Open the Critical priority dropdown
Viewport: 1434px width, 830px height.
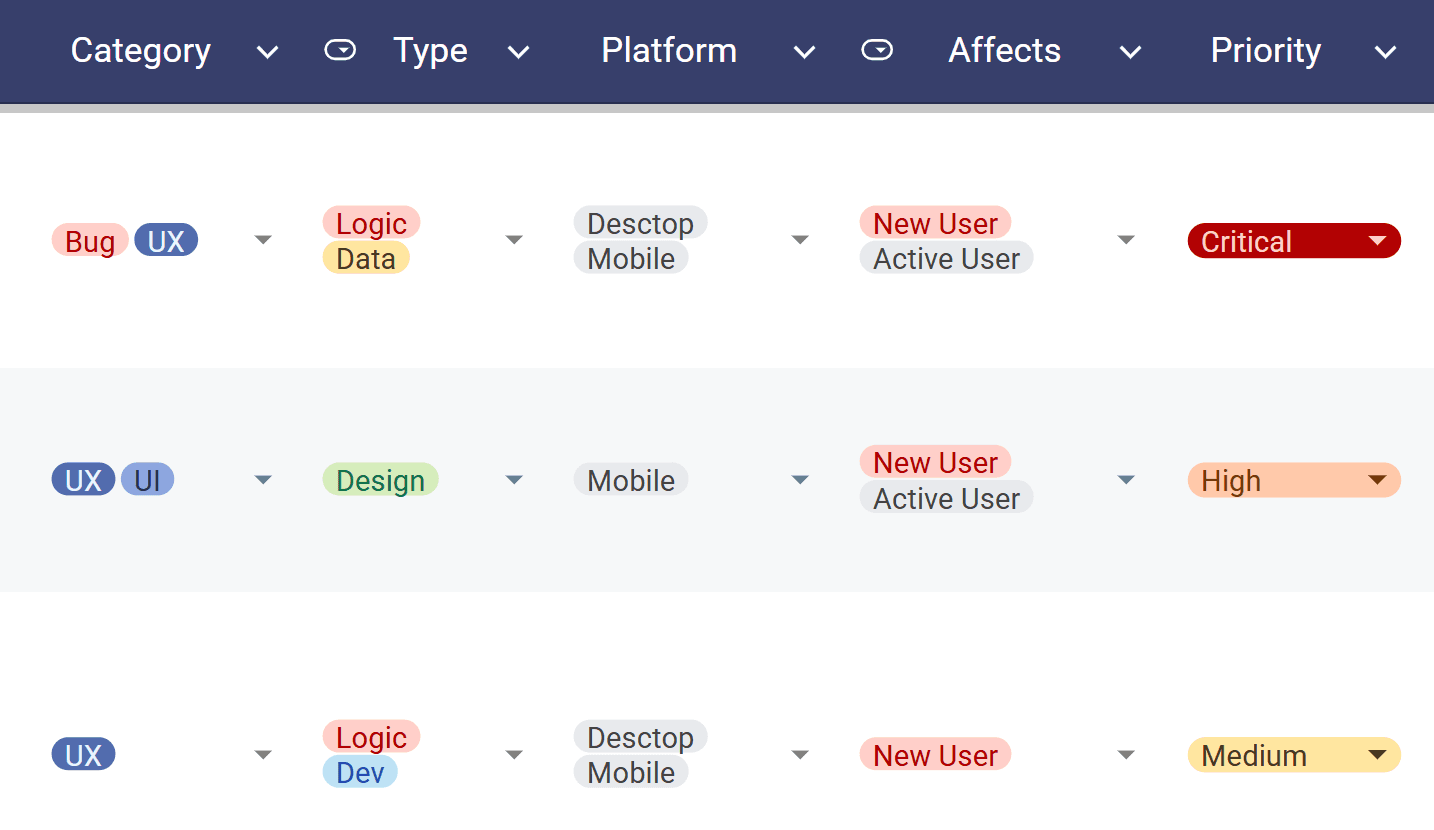coord(1377,241)
